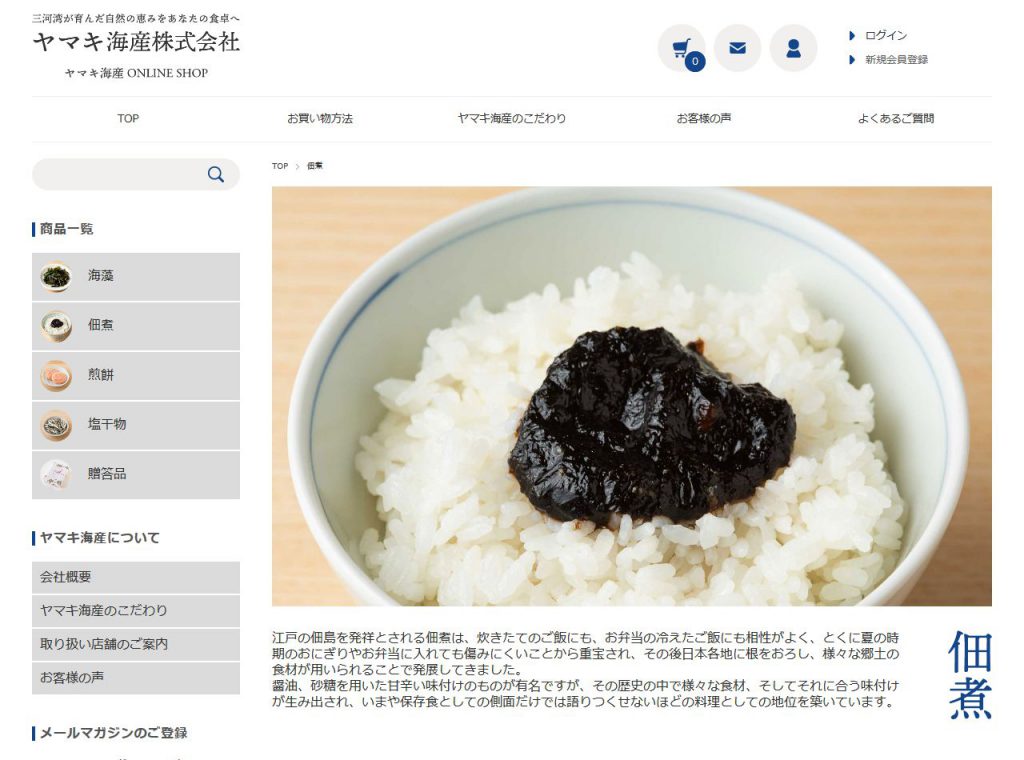This screenshot has height=760, width=1024.
Task: Click the TOP breadcrumb link
Action: pos(280,166)
